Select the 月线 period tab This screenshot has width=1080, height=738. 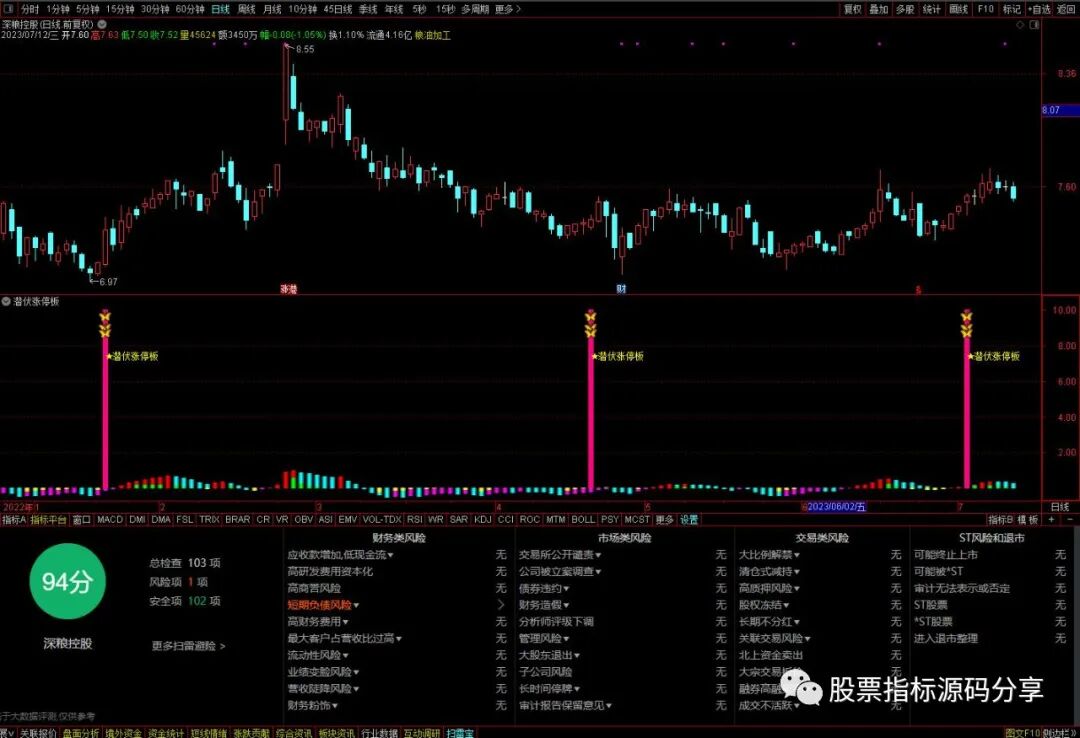click(273, 9)
